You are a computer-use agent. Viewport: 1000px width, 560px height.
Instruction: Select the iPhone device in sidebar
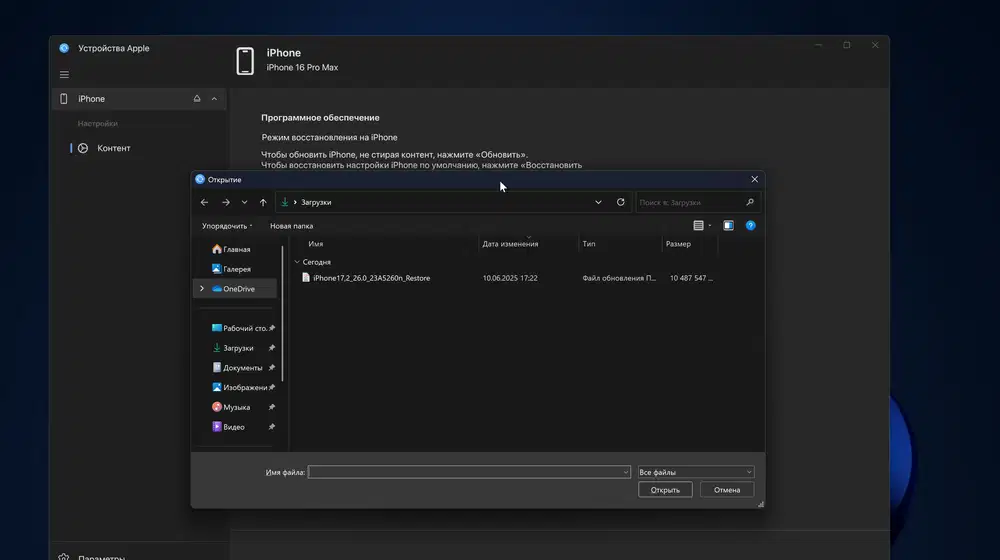click(139, 99)
